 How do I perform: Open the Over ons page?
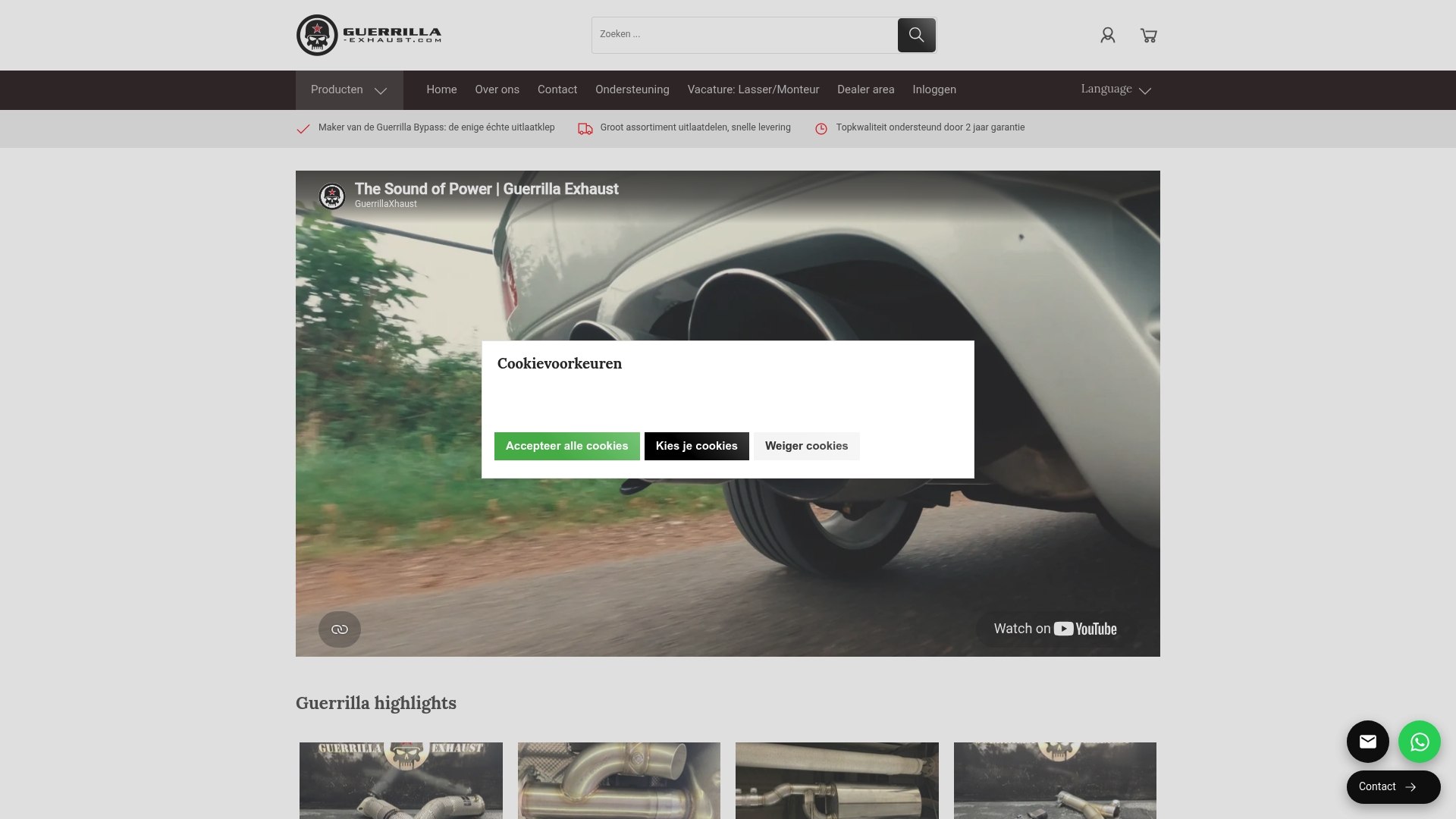(x=497, y=89)
